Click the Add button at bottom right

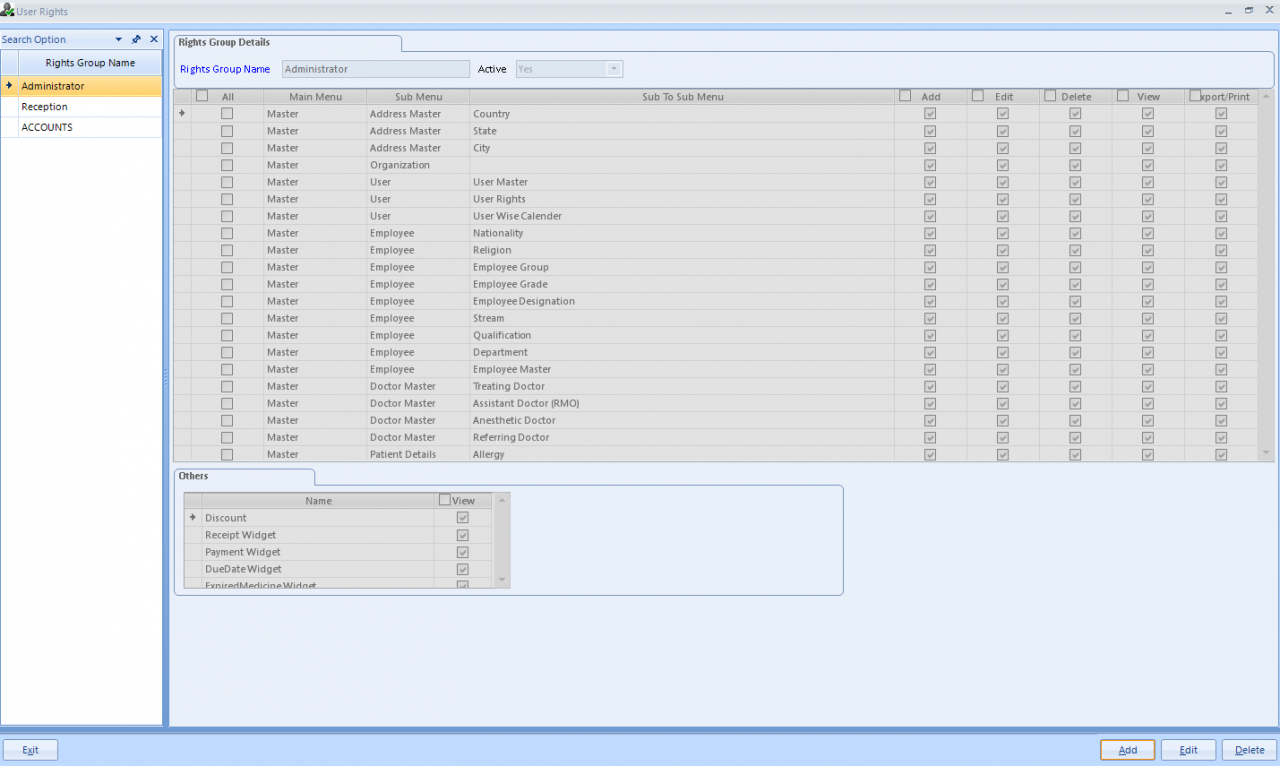click(x=1127, y=750)
